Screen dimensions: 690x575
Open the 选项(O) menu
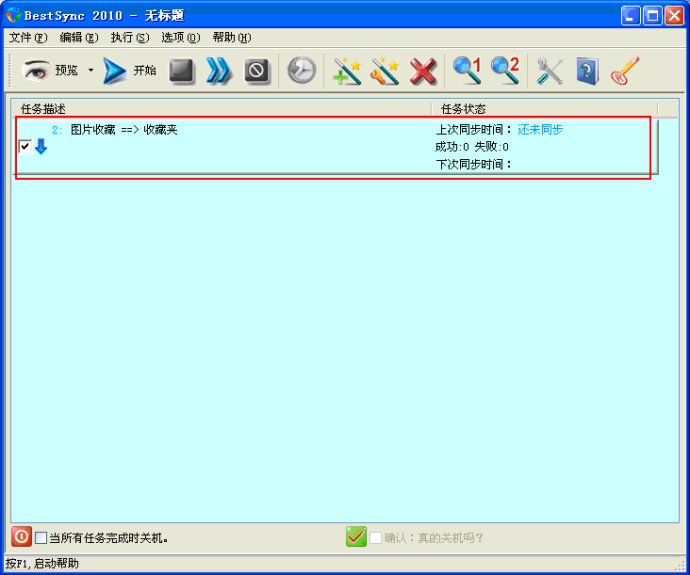coord(181,38)
